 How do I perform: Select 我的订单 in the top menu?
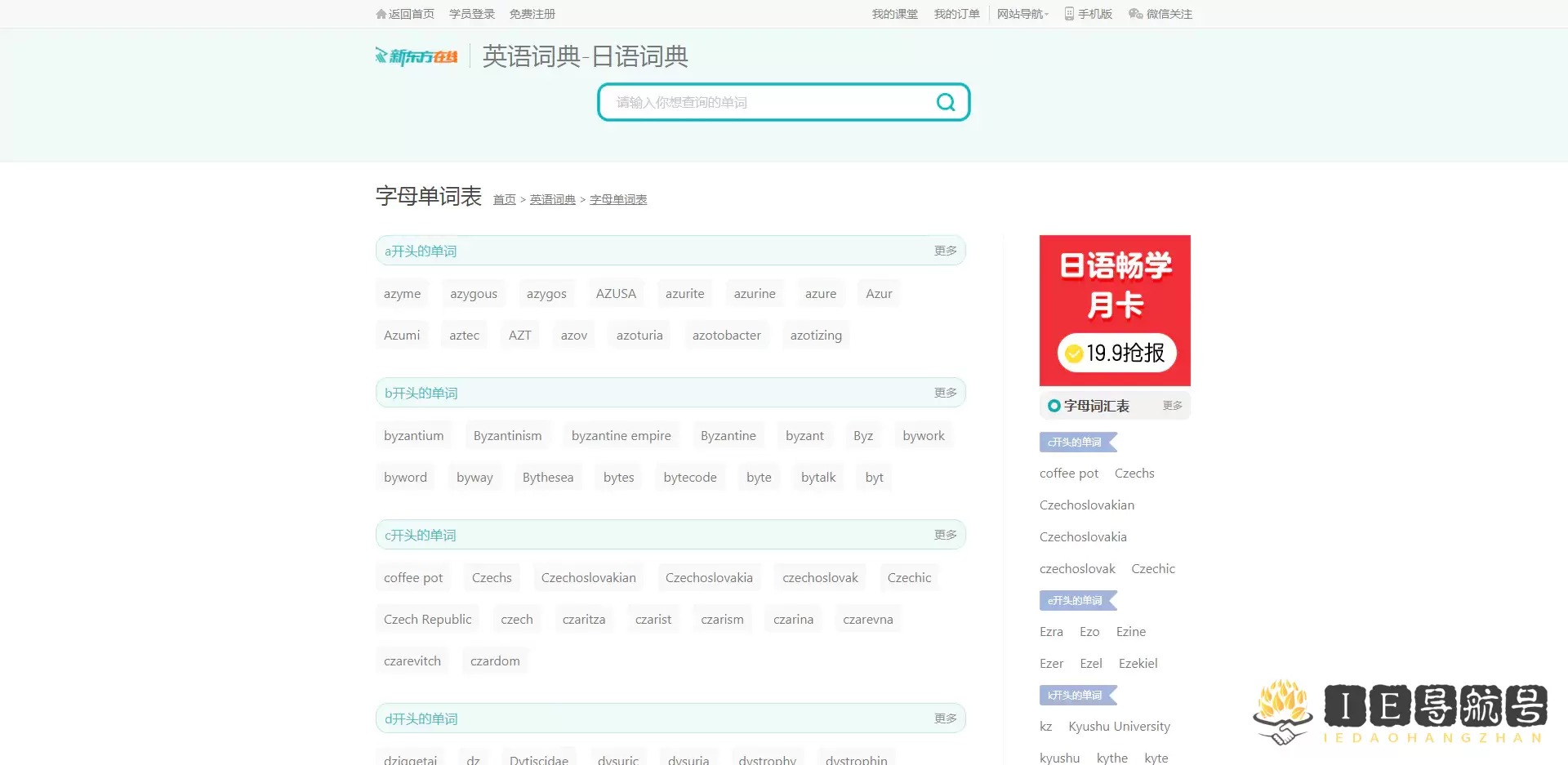coord(957,14)
